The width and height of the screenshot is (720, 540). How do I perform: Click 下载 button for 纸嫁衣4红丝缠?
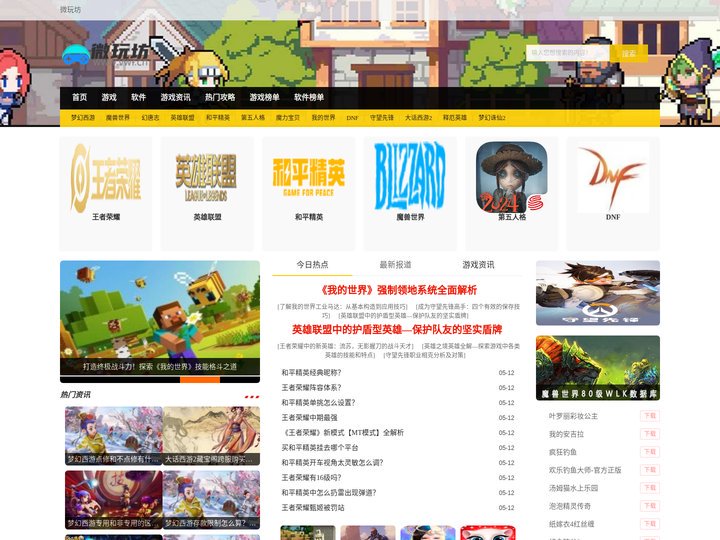650,523
